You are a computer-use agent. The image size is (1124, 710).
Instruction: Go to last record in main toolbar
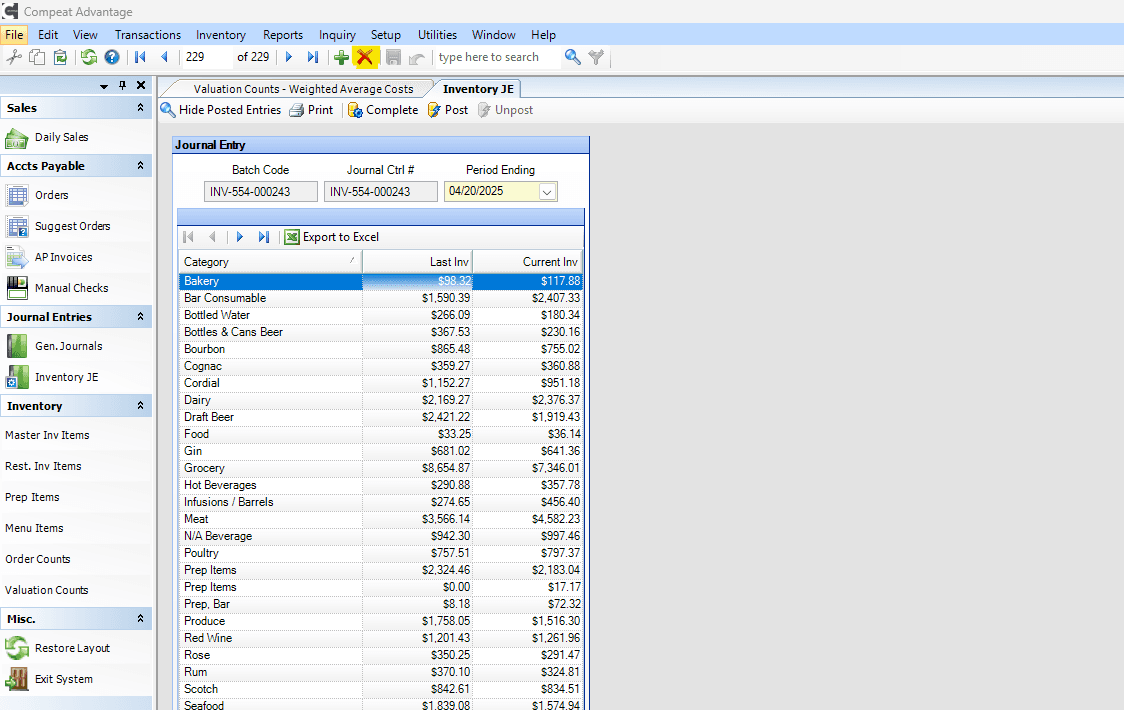(x=313, y=57)
